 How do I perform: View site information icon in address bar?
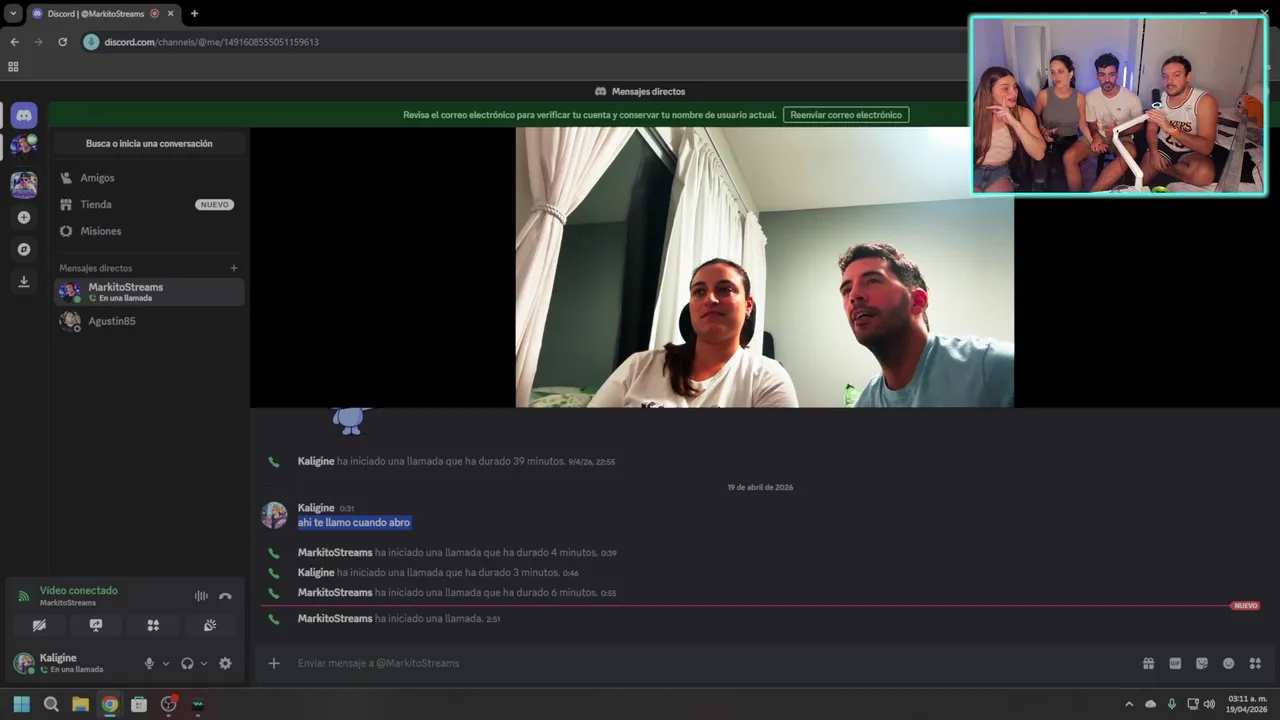(x=91, y=42)
